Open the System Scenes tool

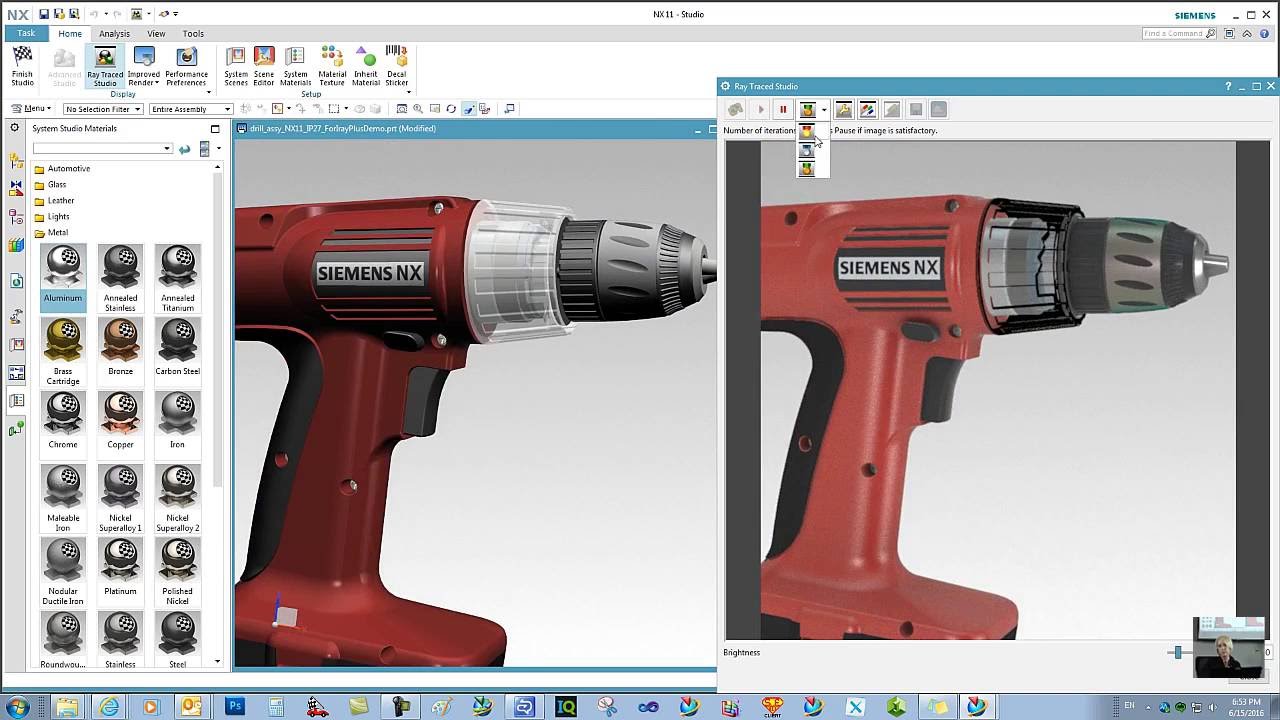(x=236, y=67)
